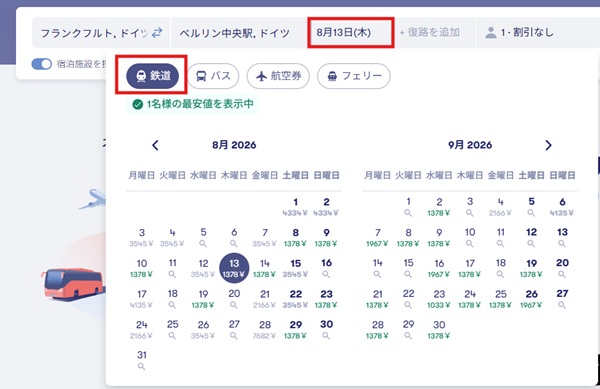Choose the 航空券 flight option
600x389 pixels.
pos(278,76)
